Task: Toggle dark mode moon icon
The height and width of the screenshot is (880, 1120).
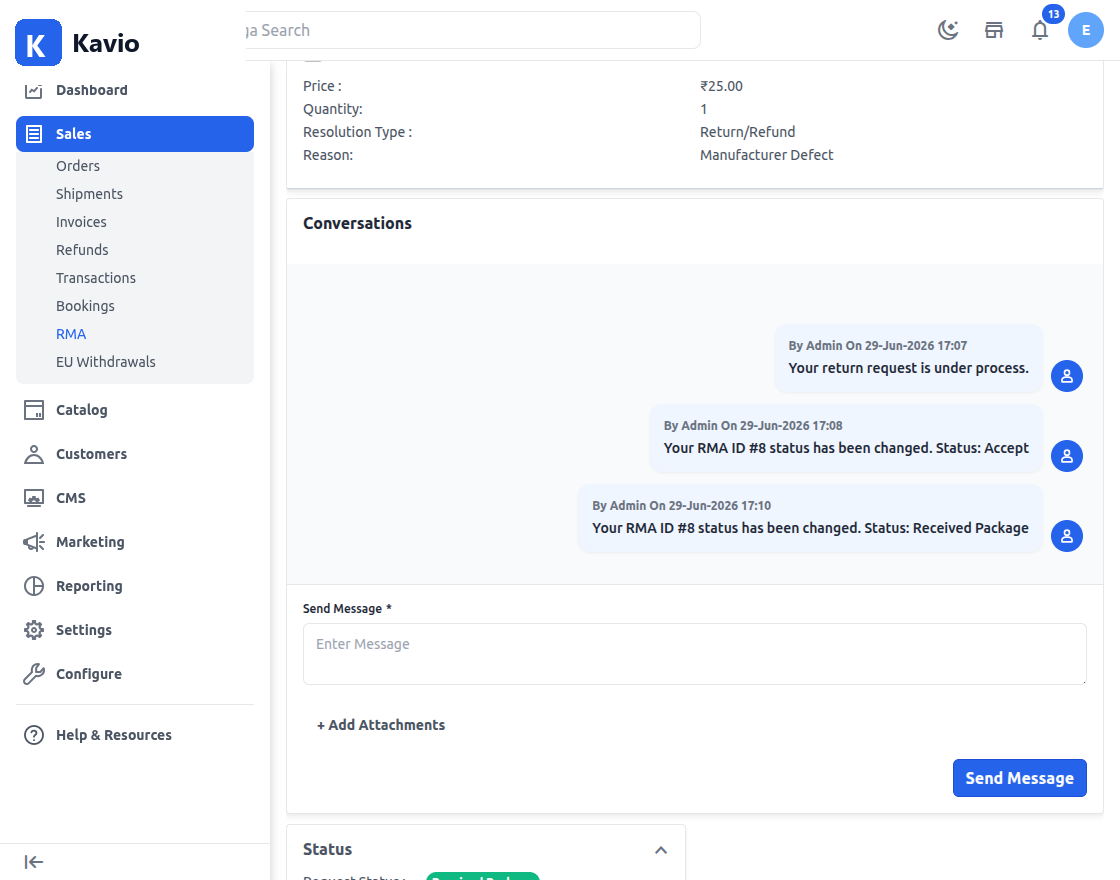Action: (948, 30)
